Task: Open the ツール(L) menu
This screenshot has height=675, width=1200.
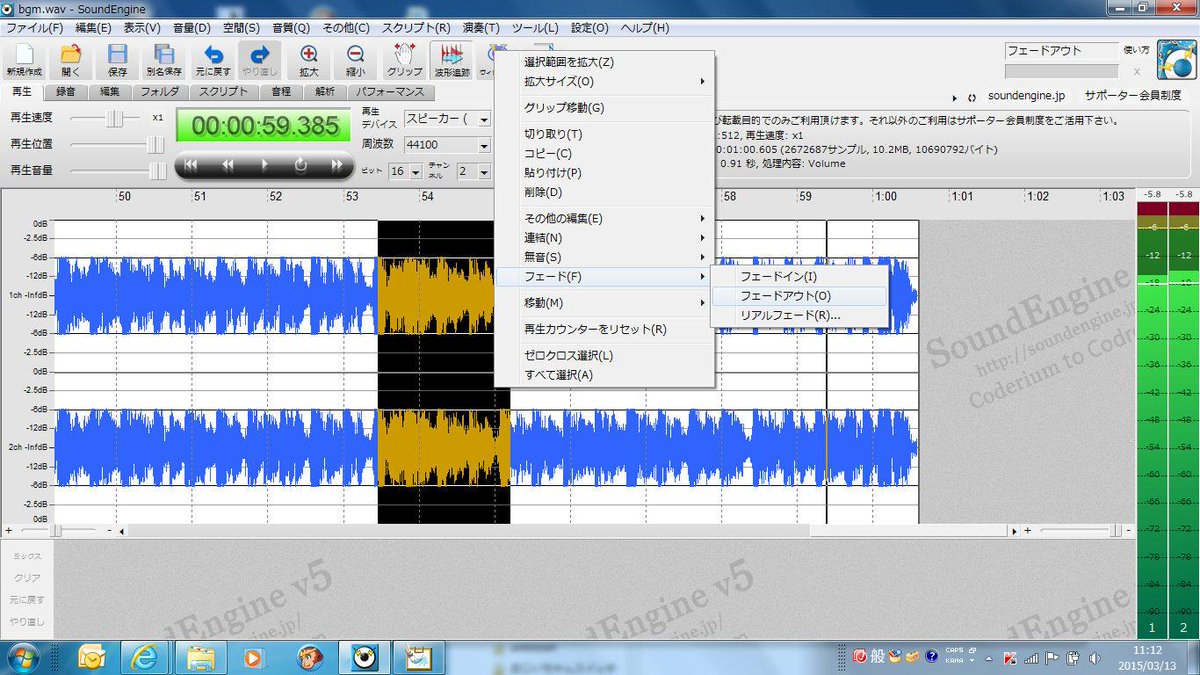Action: pos(535,28)
